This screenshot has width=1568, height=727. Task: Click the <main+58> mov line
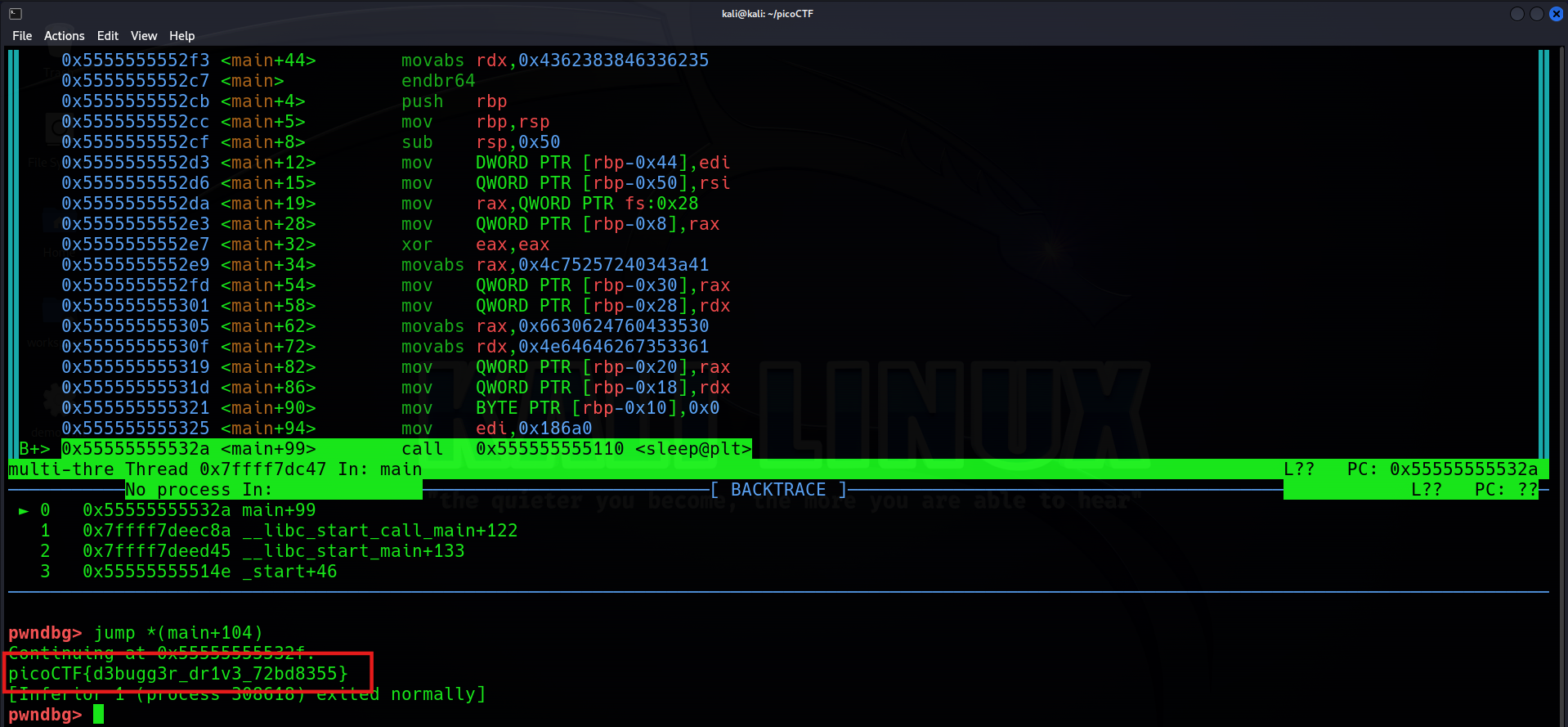396,306
